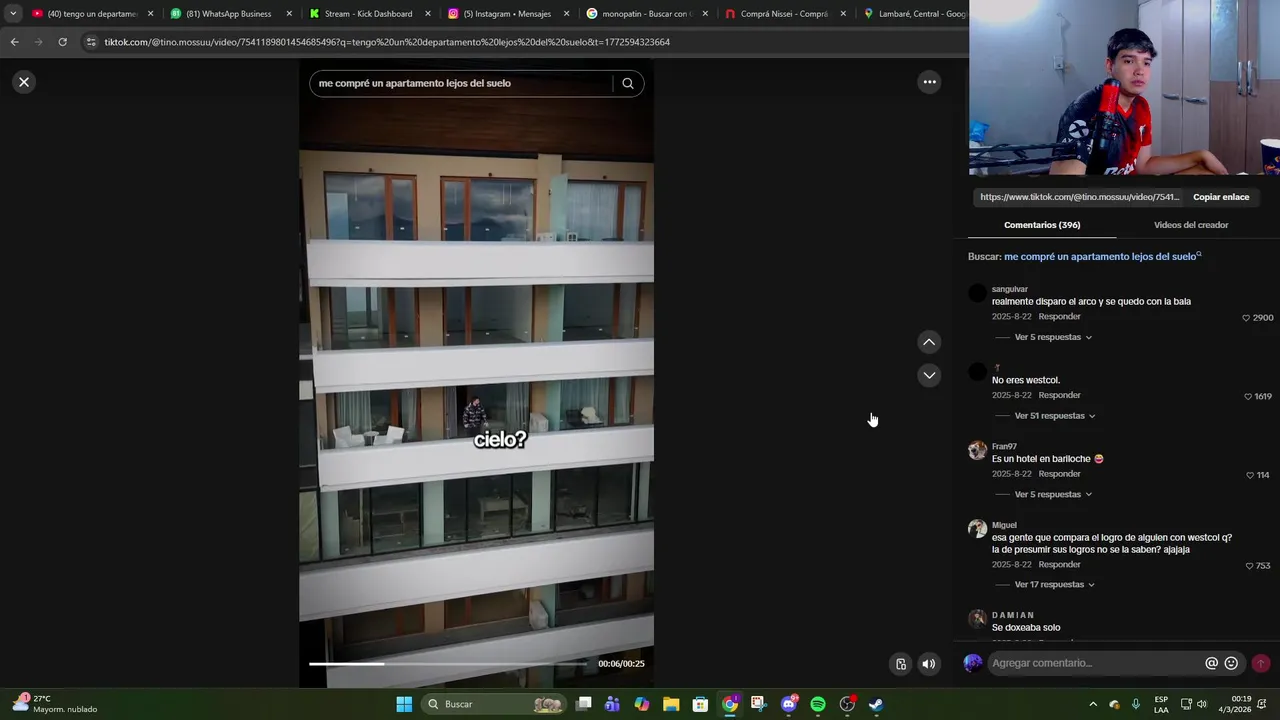Go back in browser history
Screen dimensions: 1280x720
(x=14, y=42)
